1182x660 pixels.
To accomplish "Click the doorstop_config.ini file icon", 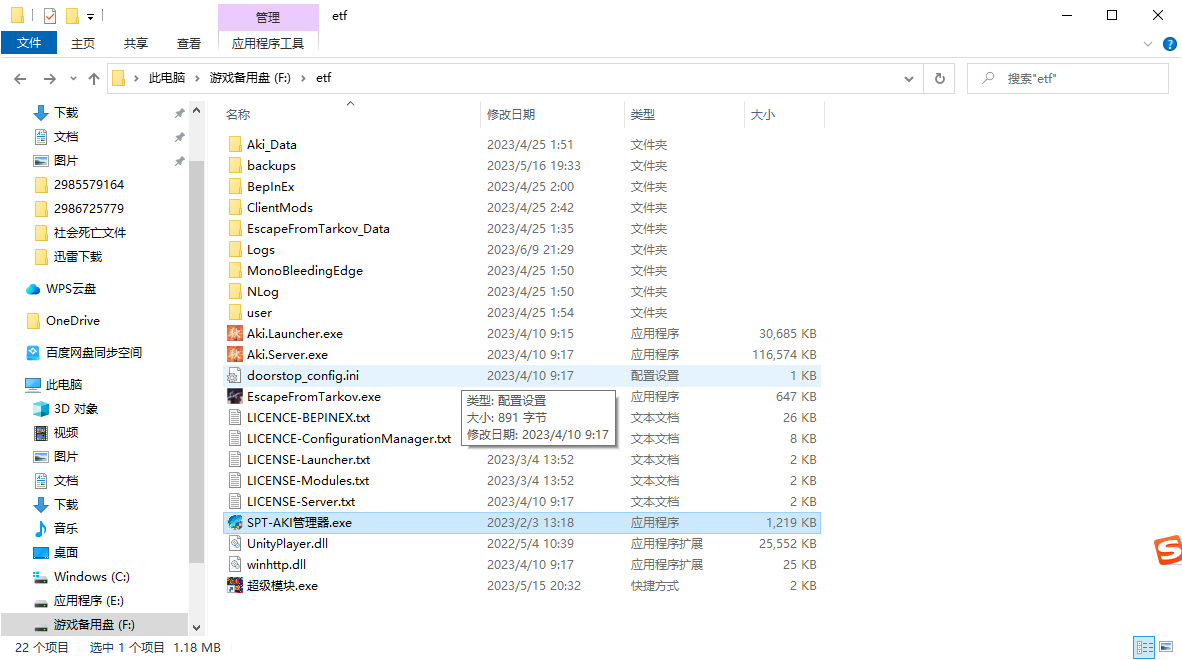I will click(235, 376).
